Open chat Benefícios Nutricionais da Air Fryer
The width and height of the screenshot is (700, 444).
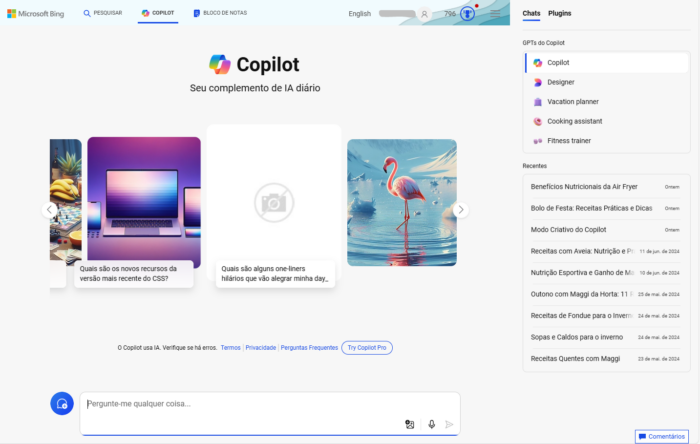point(605,187)
